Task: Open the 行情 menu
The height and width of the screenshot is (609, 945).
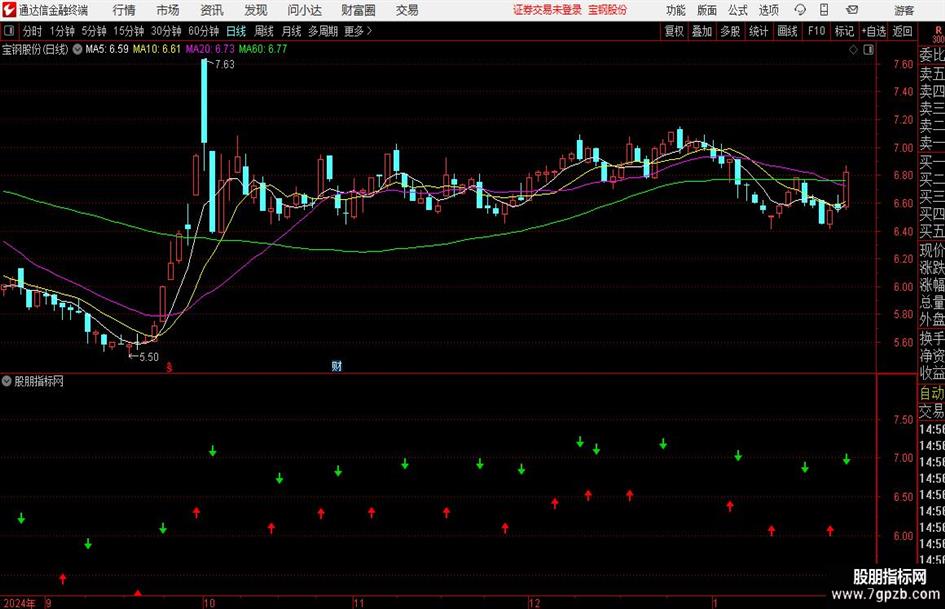Action: point(124,10)
